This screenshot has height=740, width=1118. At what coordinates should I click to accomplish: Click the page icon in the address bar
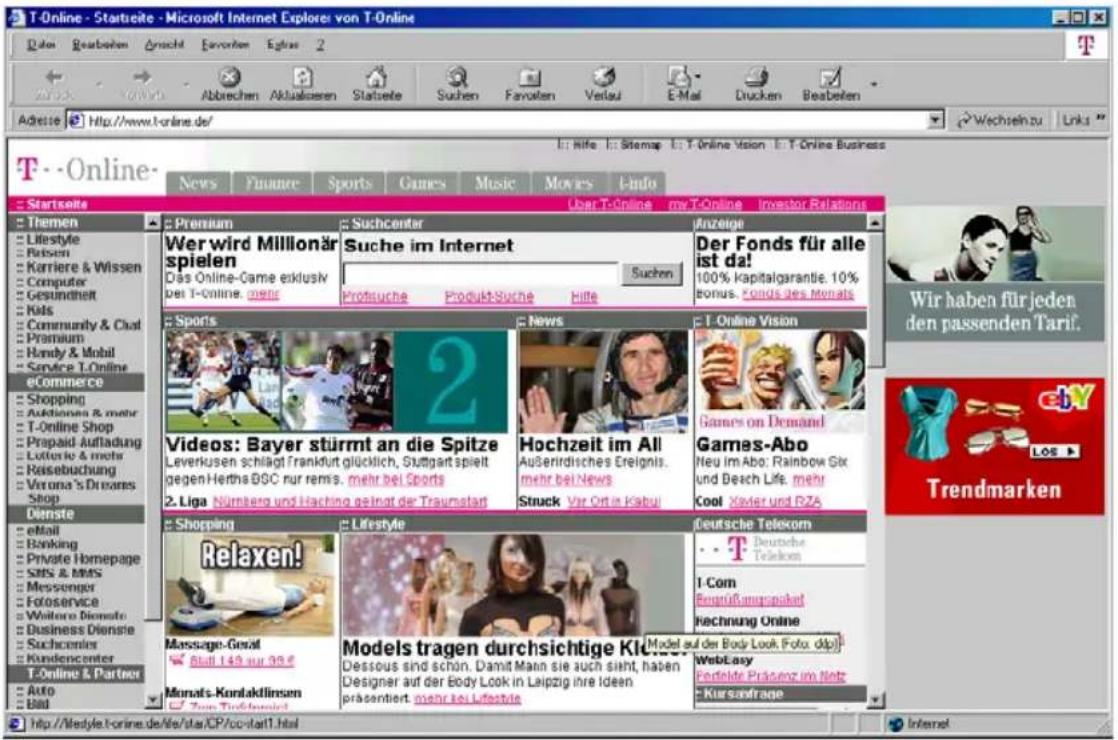(x=76, y=120)
